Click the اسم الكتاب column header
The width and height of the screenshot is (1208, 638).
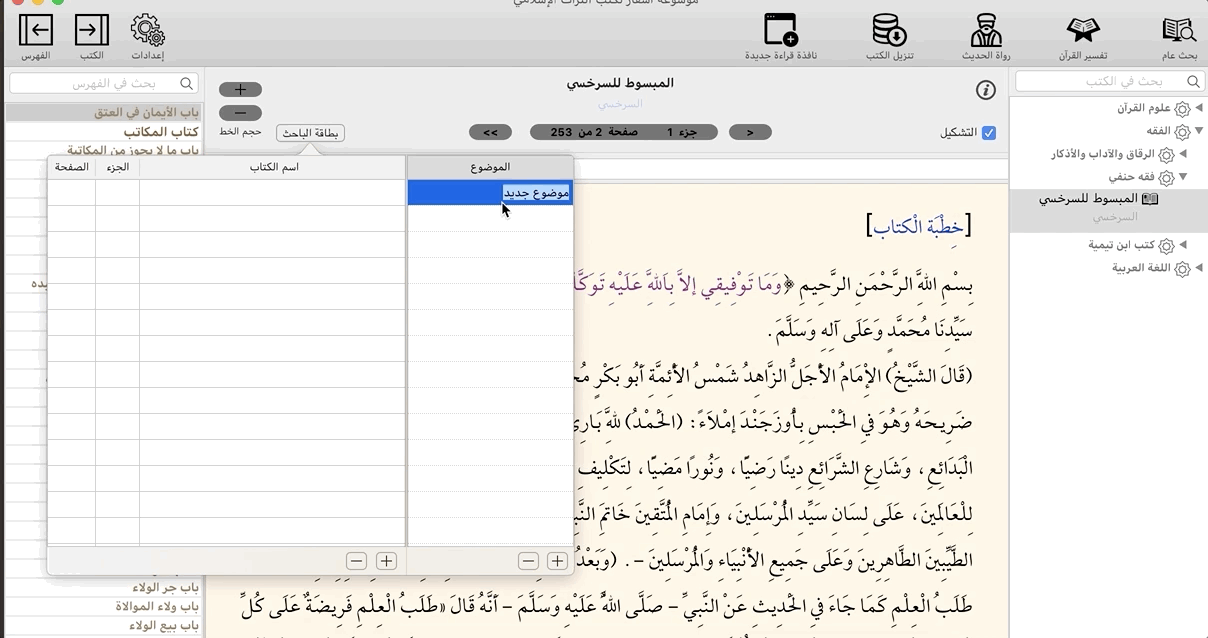[x=273, y=167]
